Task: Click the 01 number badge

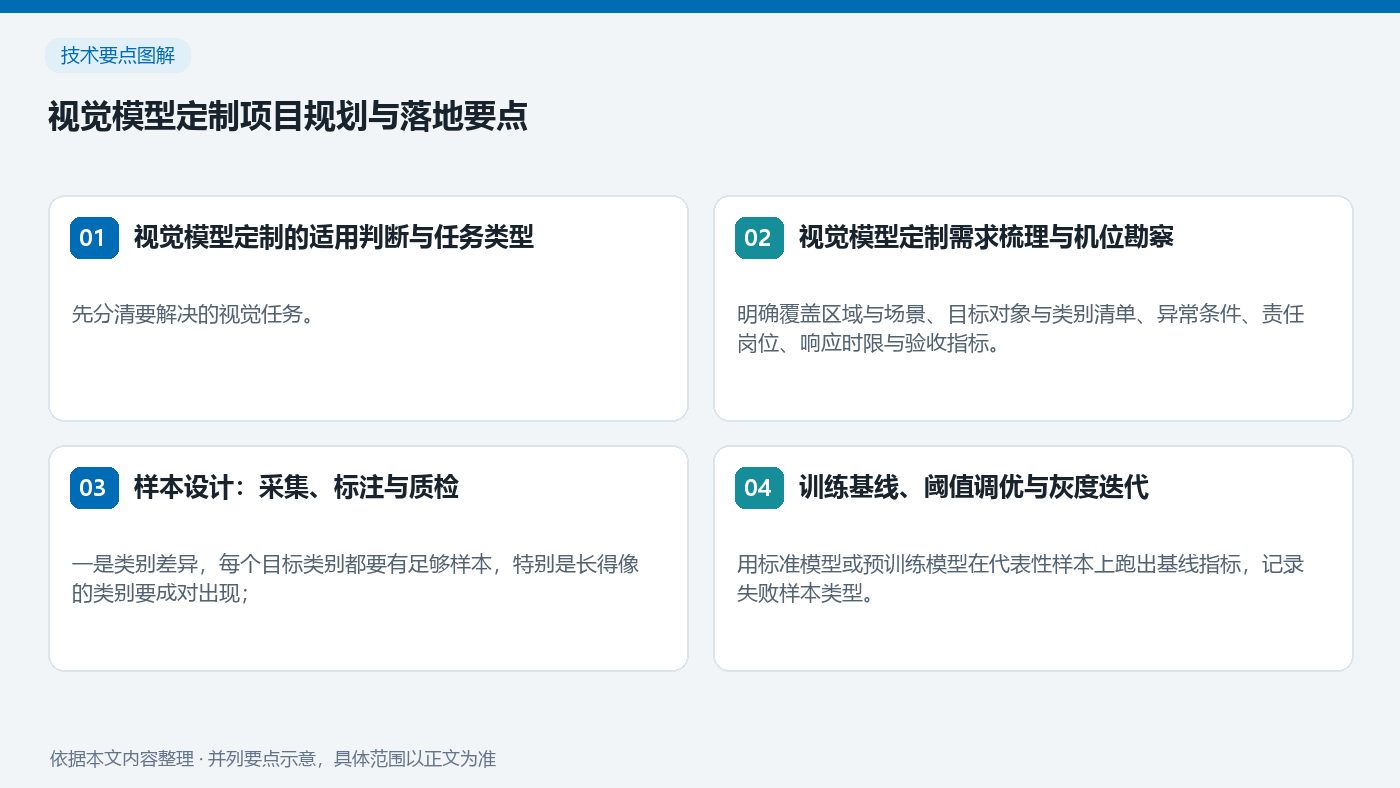Action: point(94,238)
